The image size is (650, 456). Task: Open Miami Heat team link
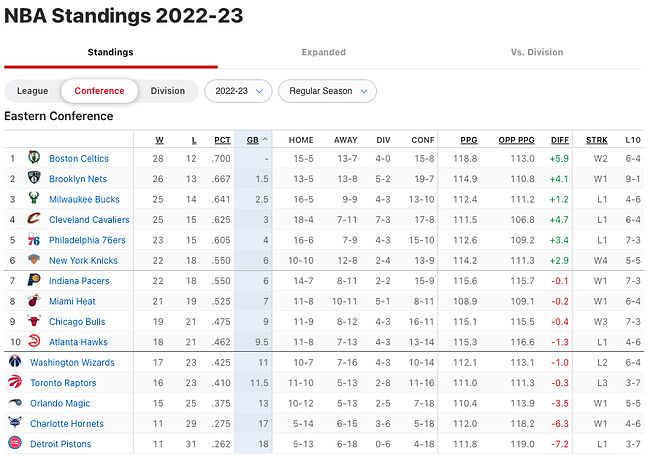(x=72, y=301)
